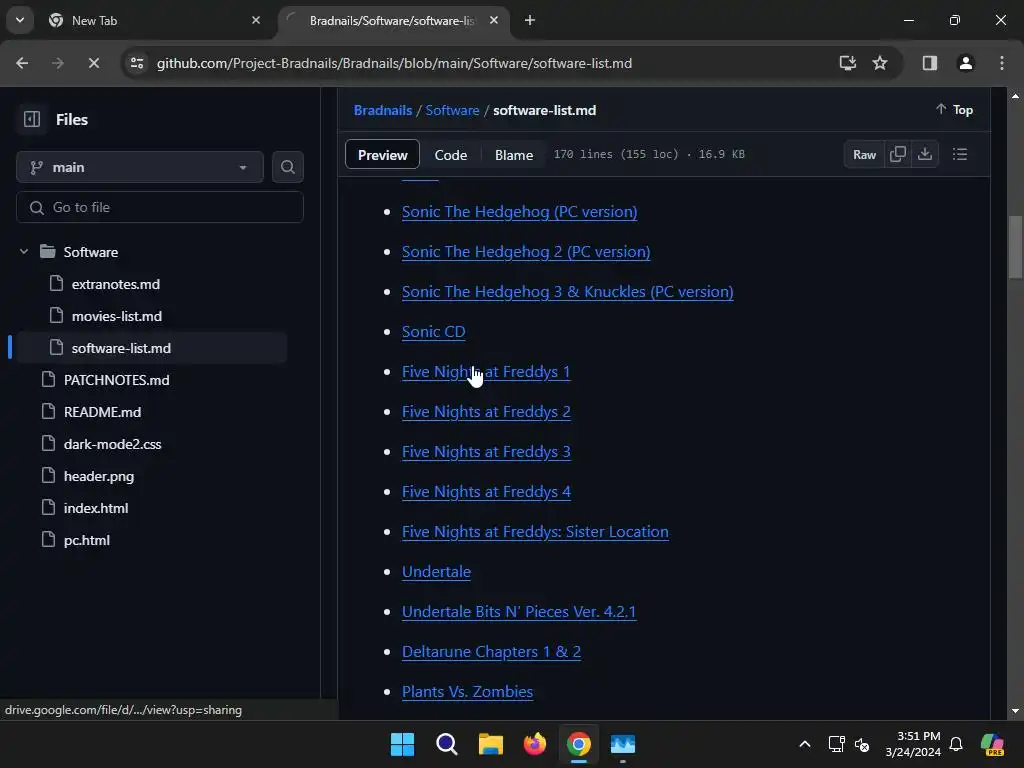Open PATCHNOTES.md file

tap(116, 380)
